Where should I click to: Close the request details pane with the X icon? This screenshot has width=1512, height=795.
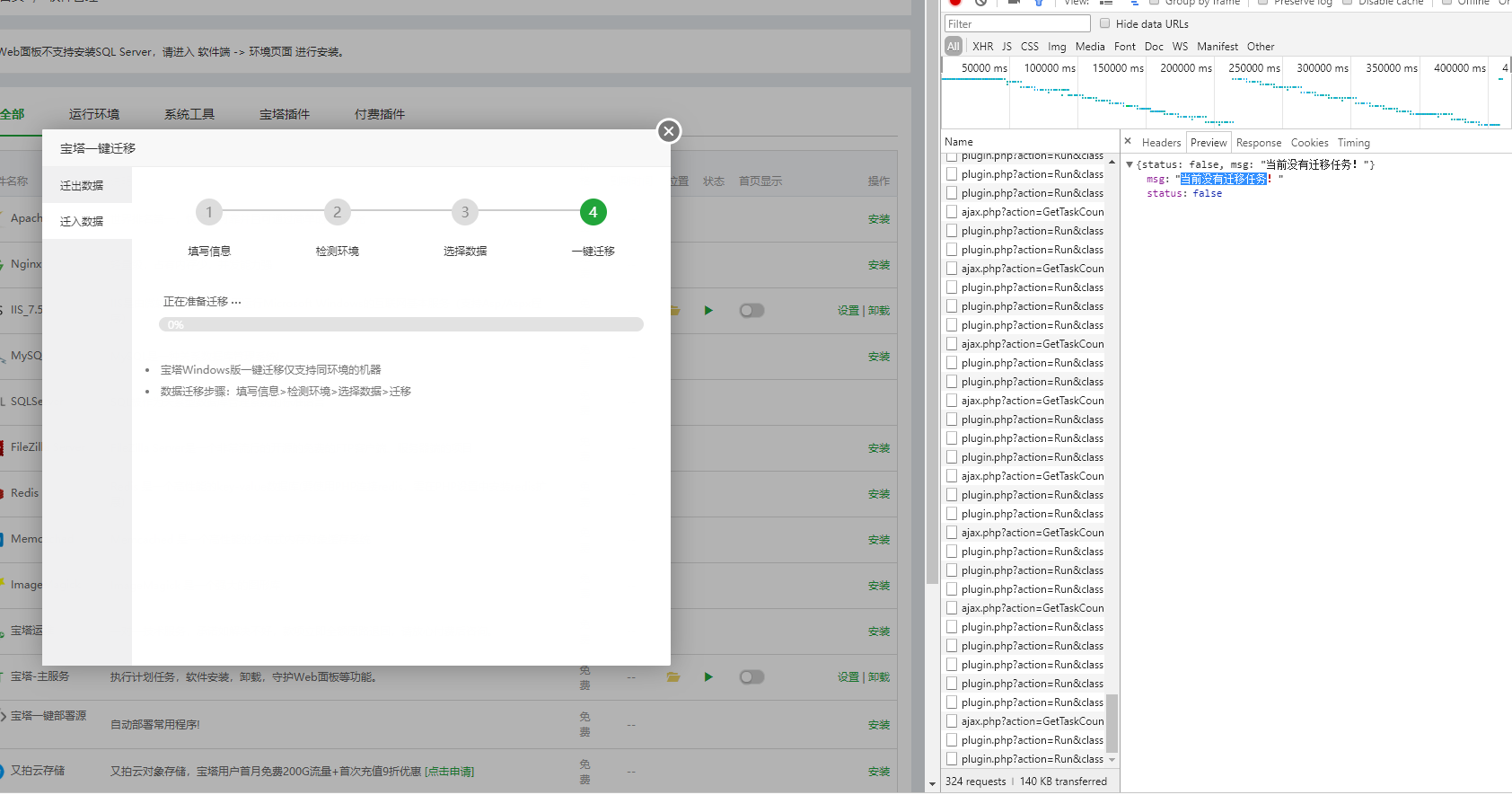[x=1128, y=142]
